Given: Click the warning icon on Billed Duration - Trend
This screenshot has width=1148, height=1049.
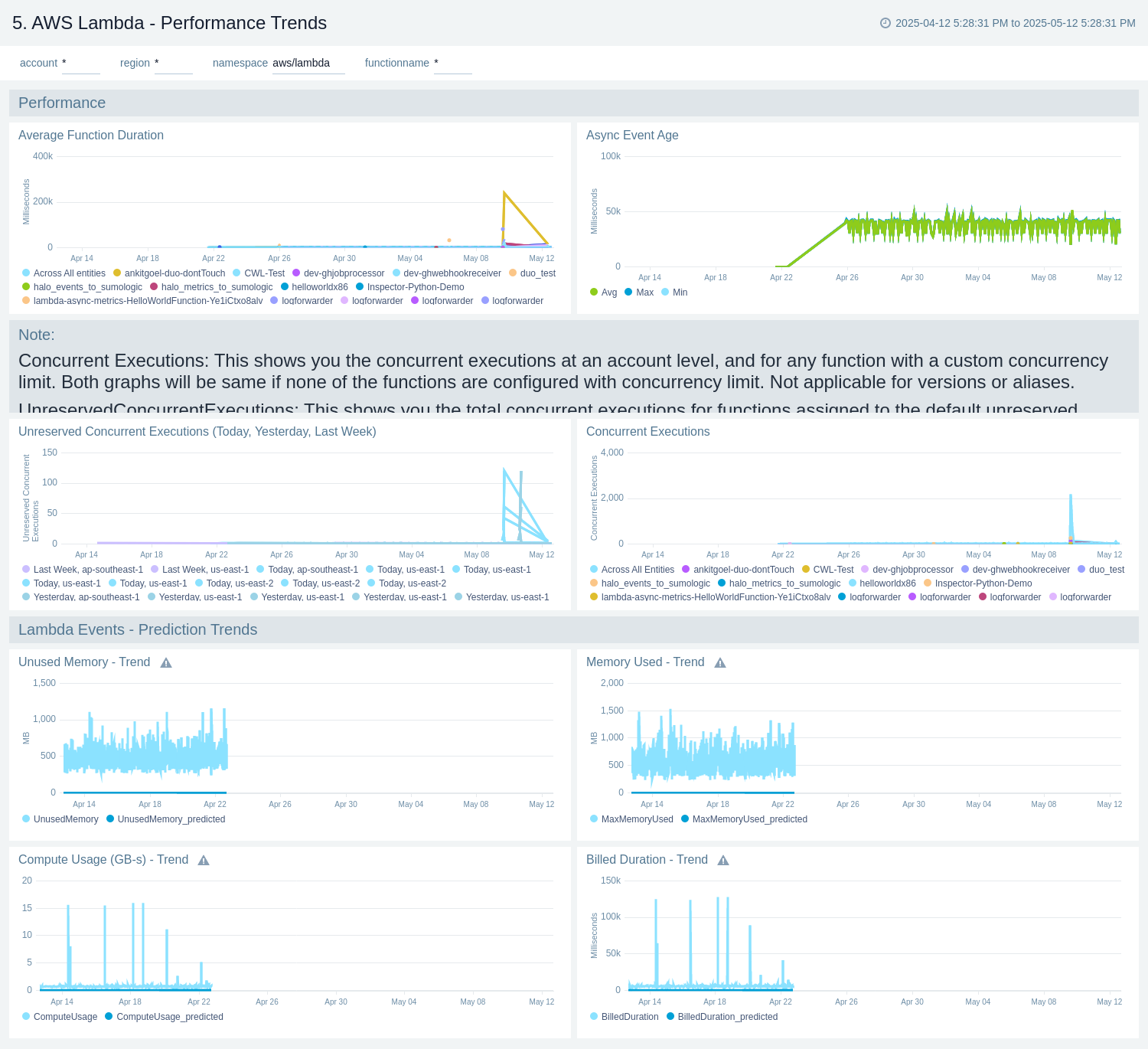Looking at the screenshot, I should point(722,860).
